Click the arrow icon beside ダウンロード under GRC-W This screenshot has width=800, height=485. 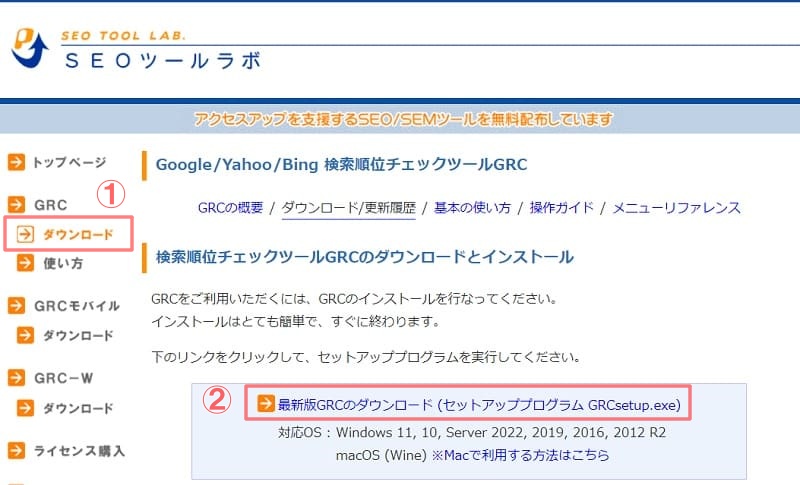pyautogui.click(x=26, y=408)
